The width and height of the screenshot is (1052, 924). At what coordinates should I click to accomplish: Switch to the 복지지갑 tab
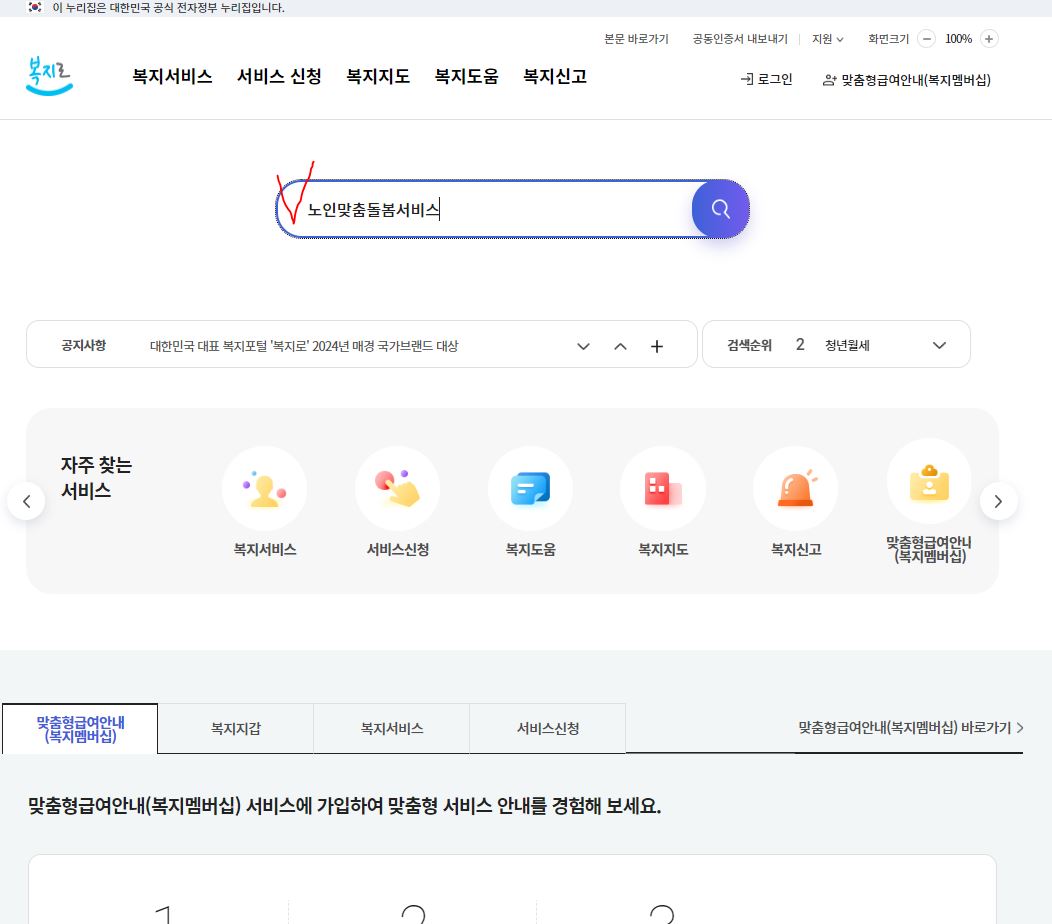(235, 729)
